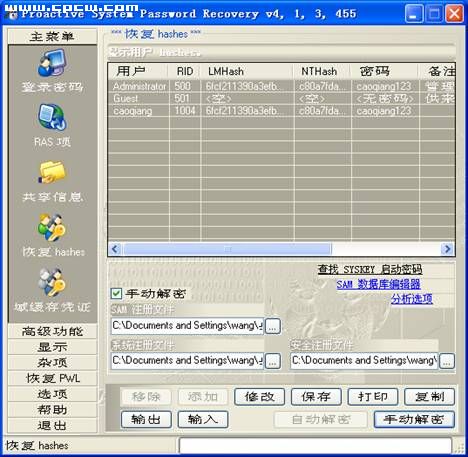Image resolution: width=468 pixels, height=457 pixels.
Task: Open the 帮助 menu item
Action: (52, 410)
